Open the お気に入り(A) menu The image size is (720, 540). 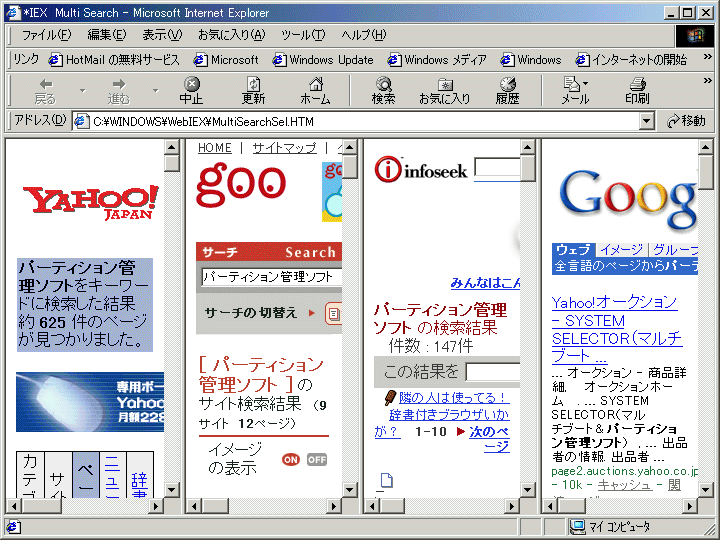231,35
